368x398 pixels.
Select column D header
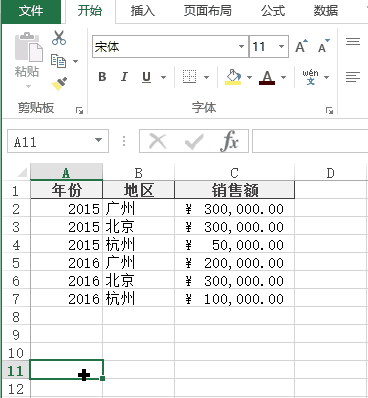tap(330, 173)
